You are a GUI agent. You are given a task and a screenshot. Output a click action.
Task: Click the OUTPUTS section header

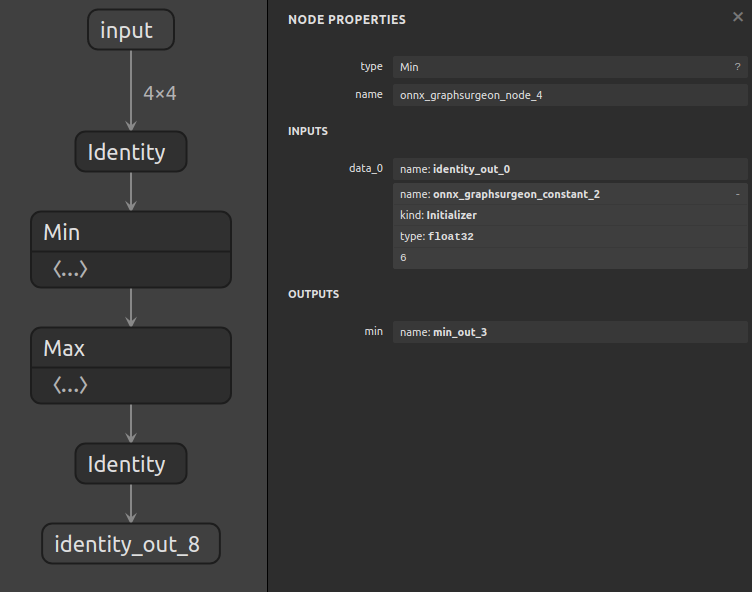(x=314, y=294)
